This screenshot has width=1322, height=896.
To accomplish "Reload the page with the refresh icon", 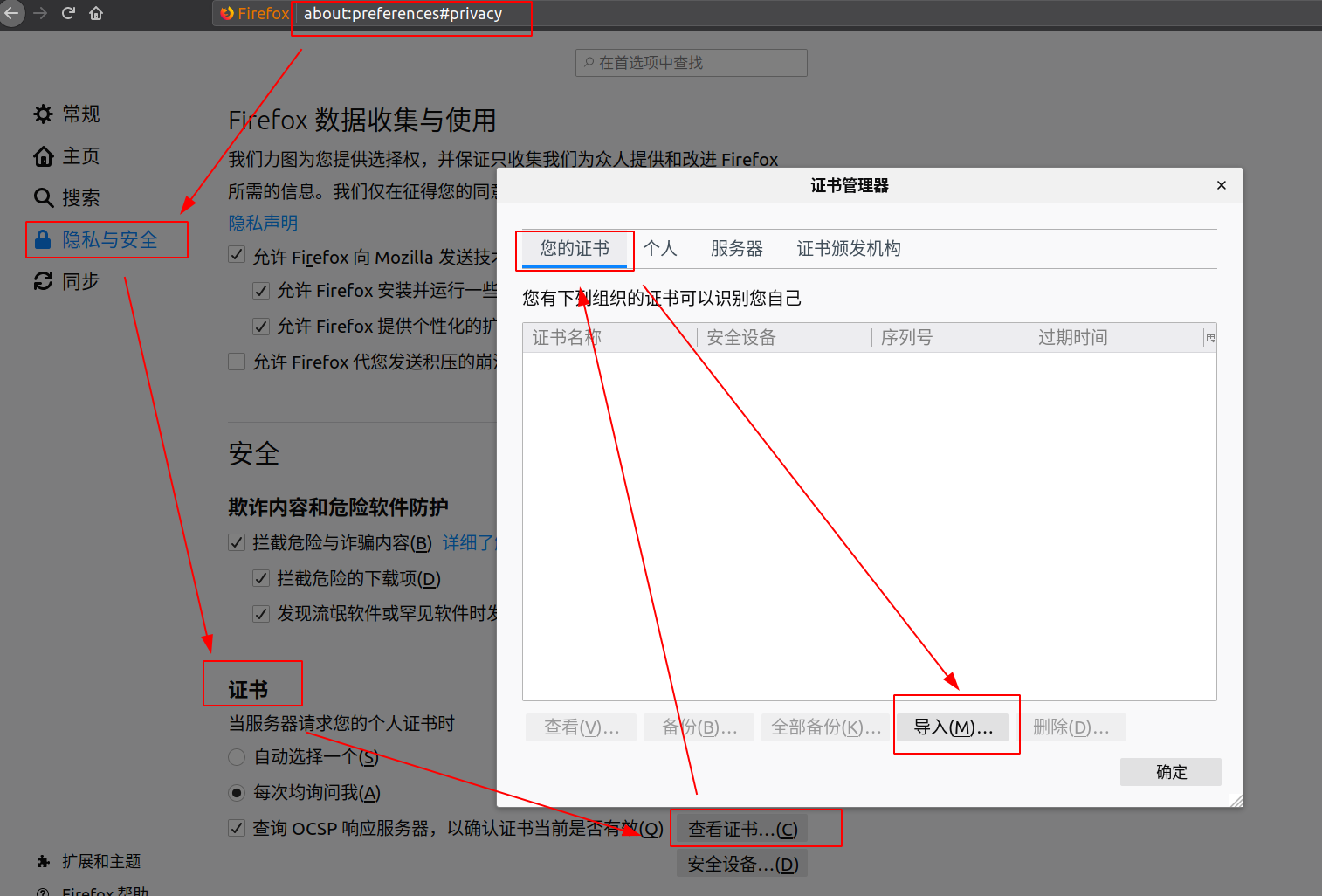I will pyautogui.click(x=68, y=13).
